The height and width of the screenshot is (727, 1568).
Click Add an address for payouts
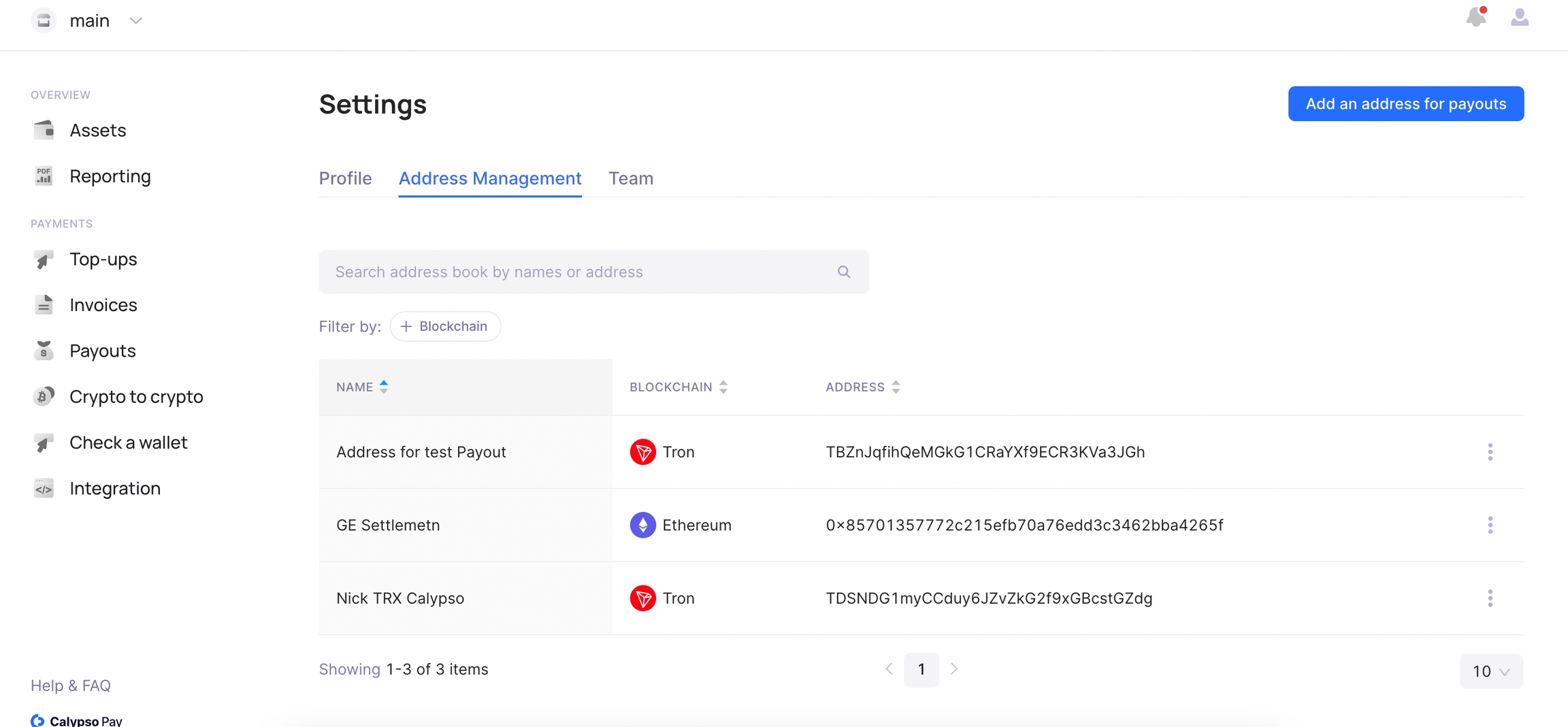point(1405,103)
